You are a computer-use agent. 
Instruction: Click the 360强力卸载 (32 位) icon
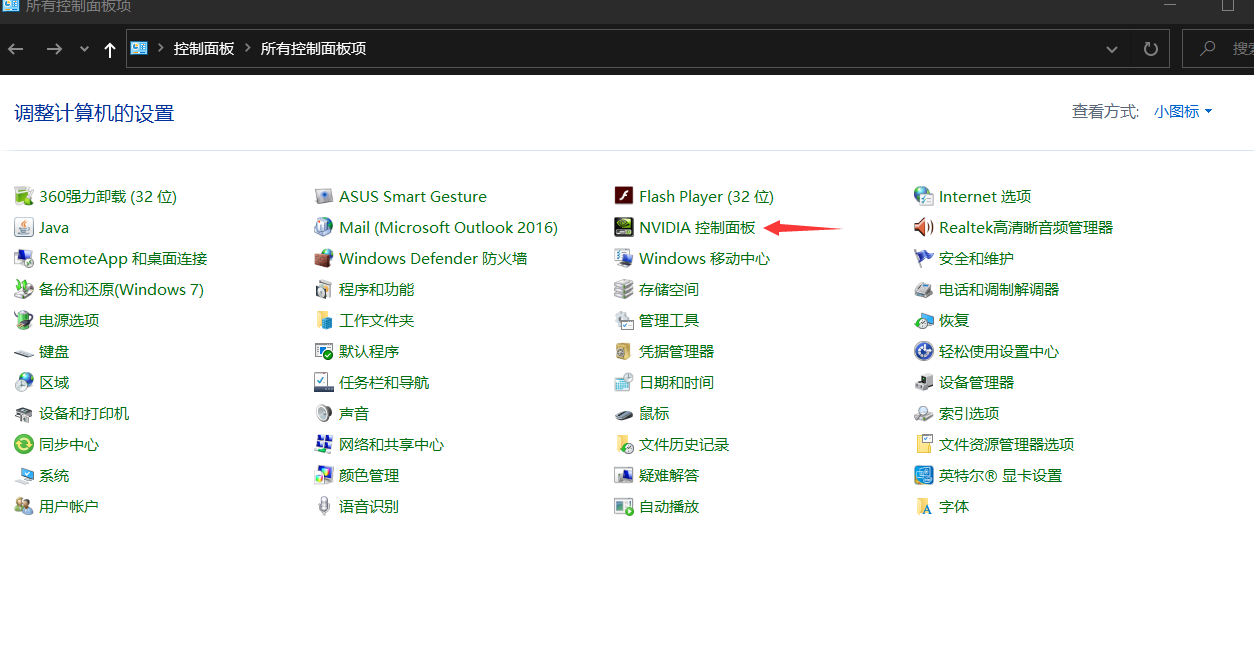click(x=24, y=196)
